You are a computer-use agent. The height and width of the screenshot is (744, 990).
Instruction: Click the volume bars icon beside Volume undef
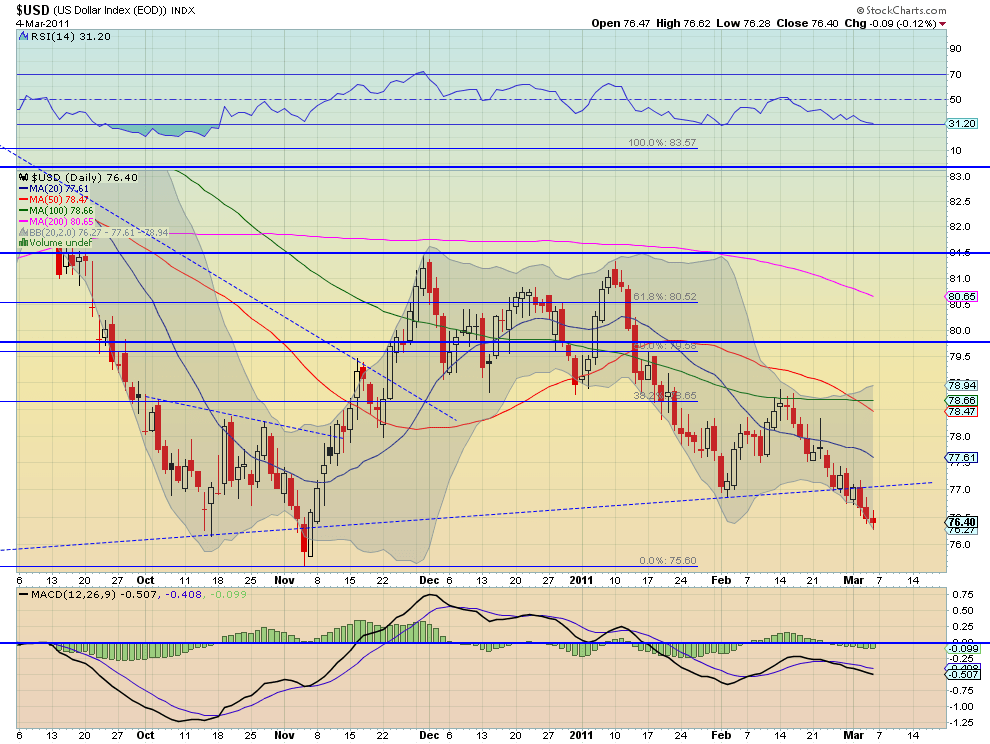[x=24, y=243]
